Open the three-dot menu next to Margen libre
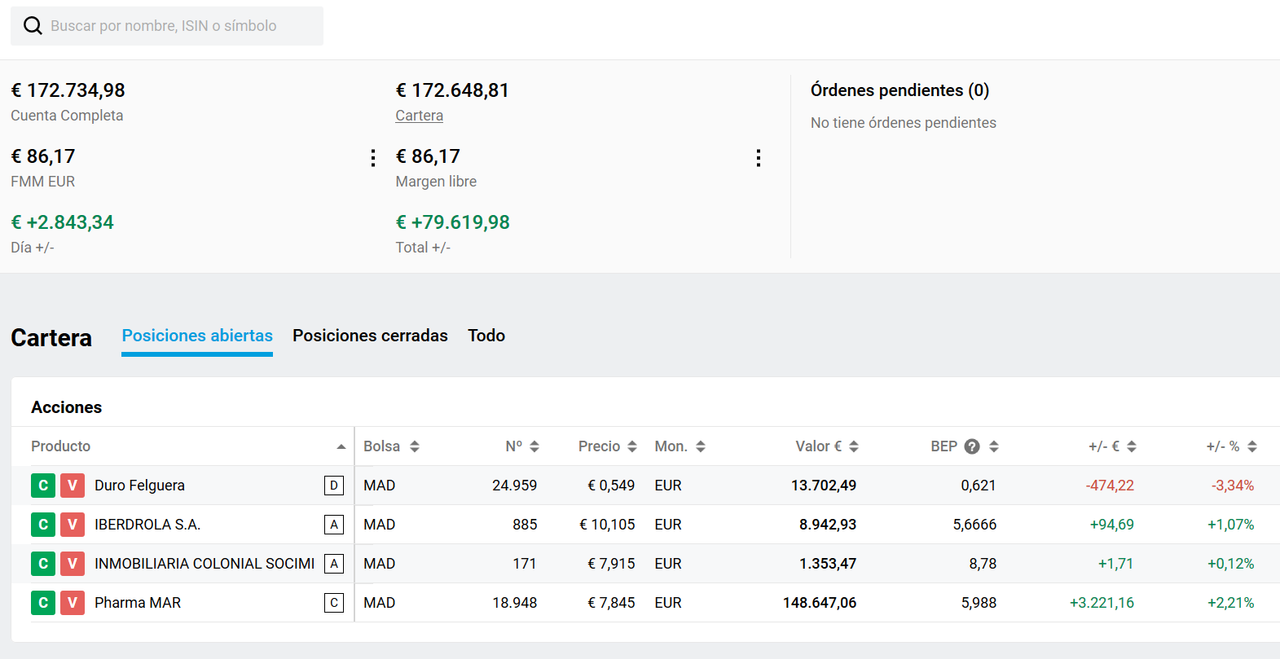The width and height of the screenshot is (1280, 659). 758,158
